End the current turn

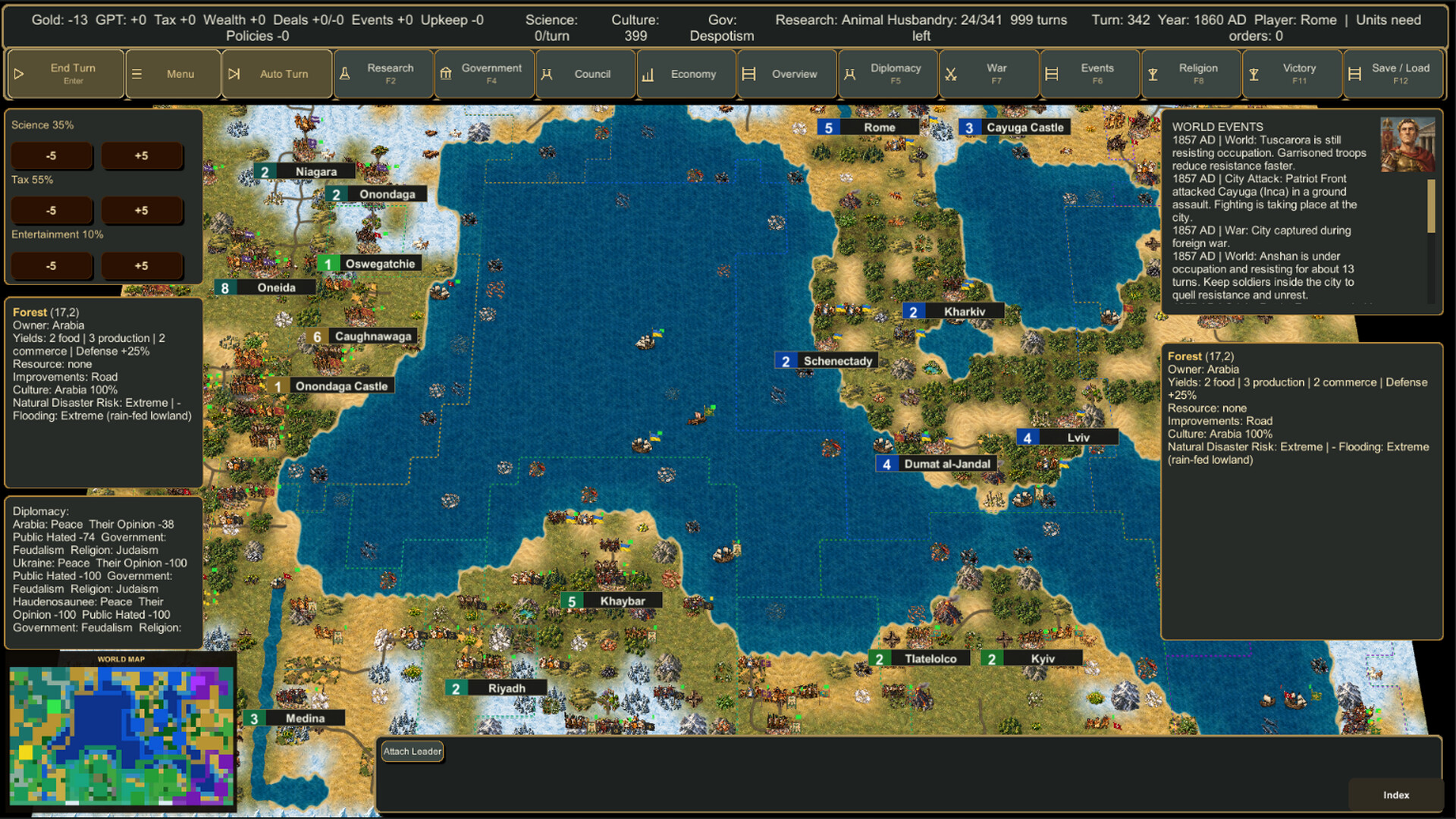[65, 74]
